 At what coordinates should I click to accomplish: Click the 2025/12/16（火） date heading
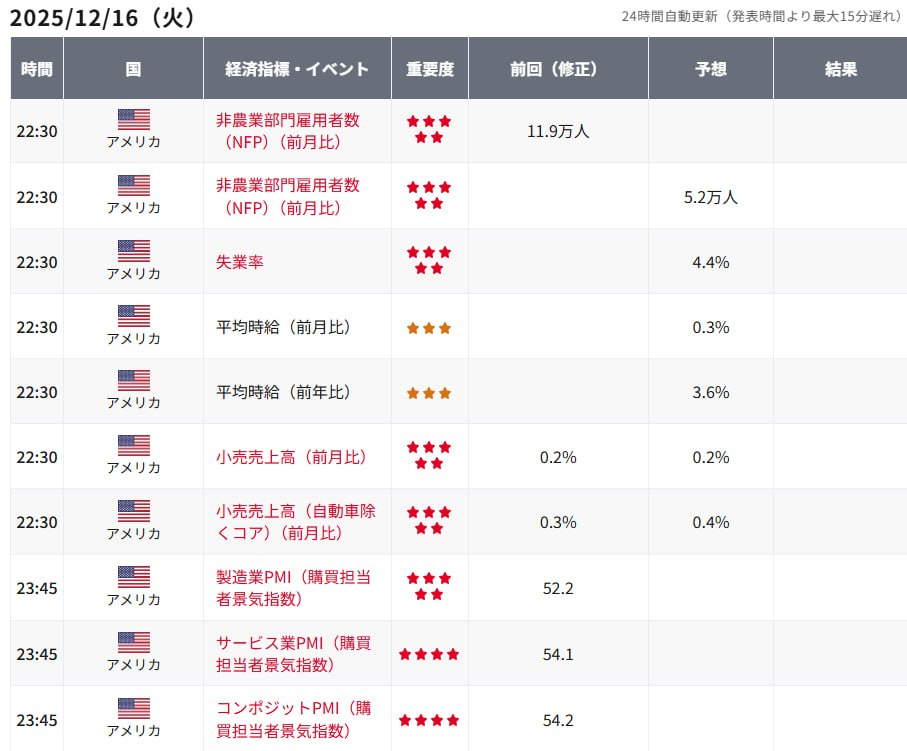coord(102,17)
